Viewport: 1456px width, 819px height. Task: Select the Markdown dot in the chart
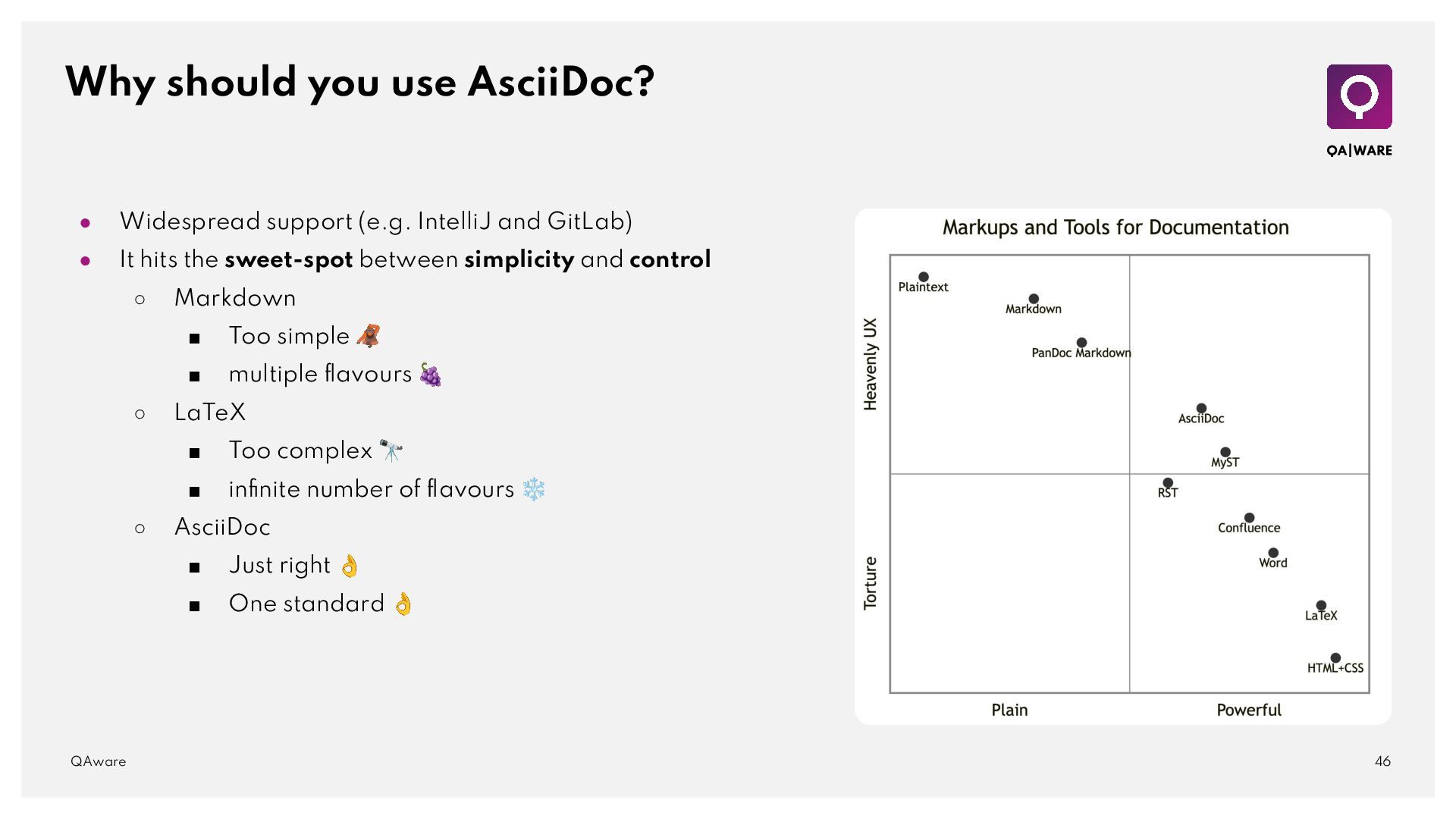(x=1034, y=300)
